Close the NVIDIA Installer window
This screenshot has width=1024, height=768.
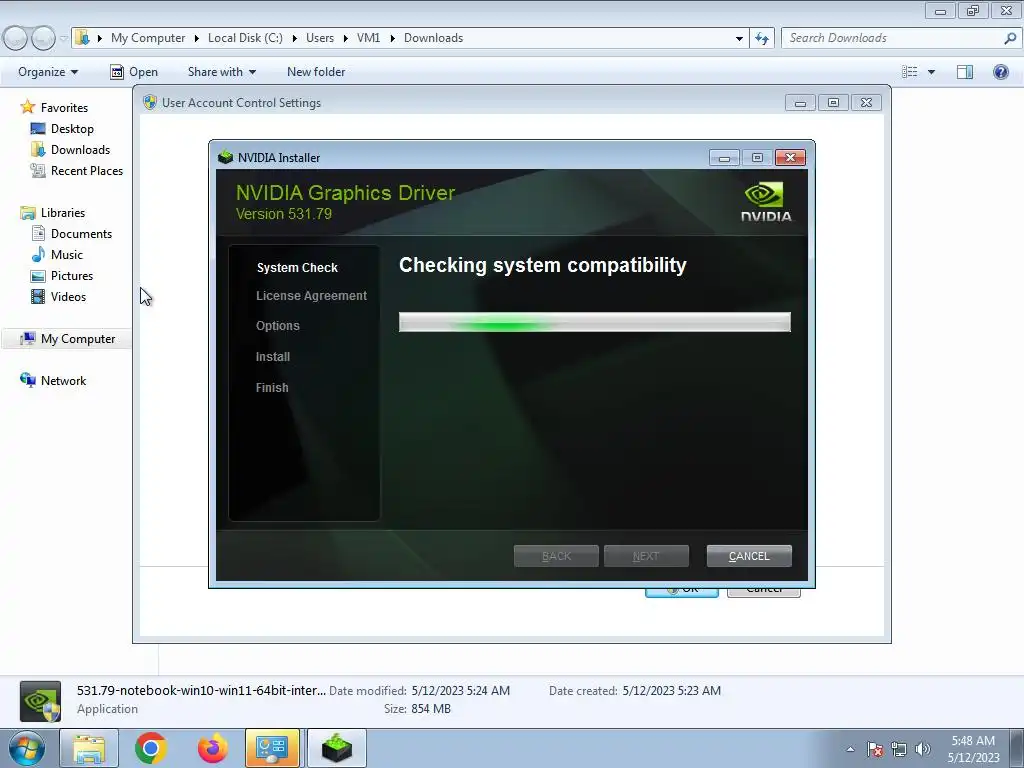coord(790,157)
